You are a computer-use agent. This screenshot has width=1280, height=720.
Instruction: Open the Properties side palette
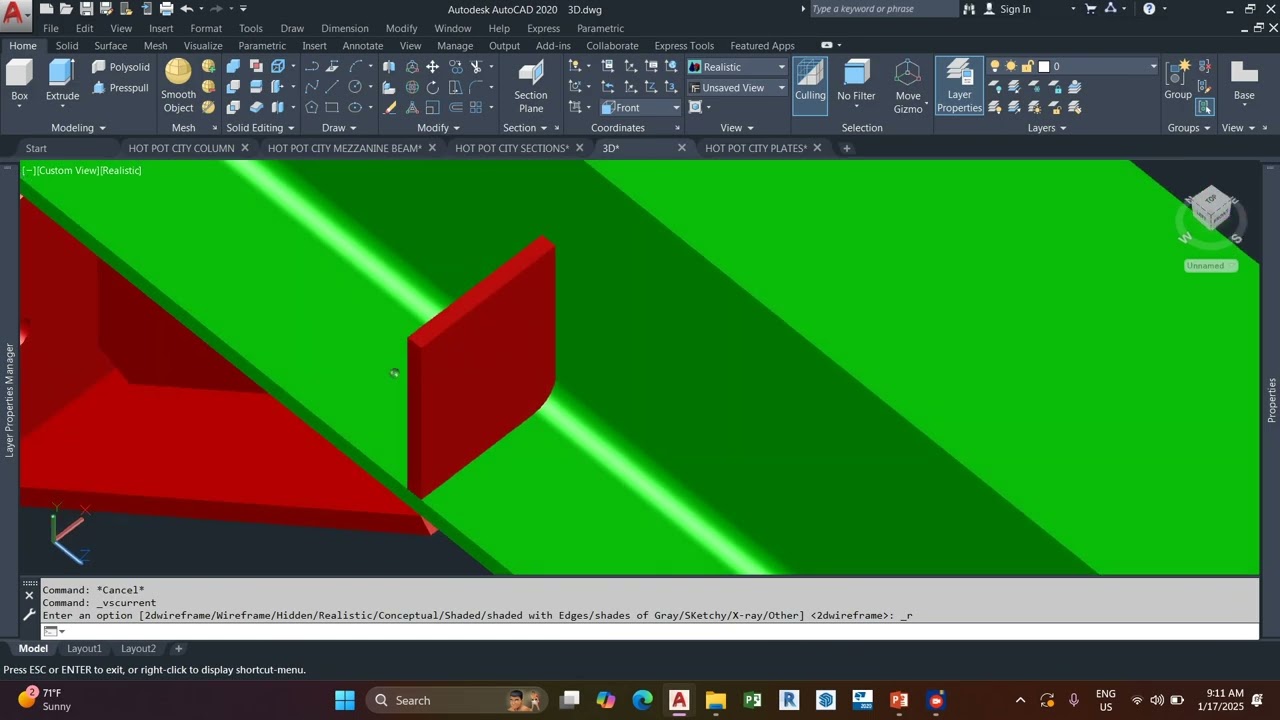1272,400
